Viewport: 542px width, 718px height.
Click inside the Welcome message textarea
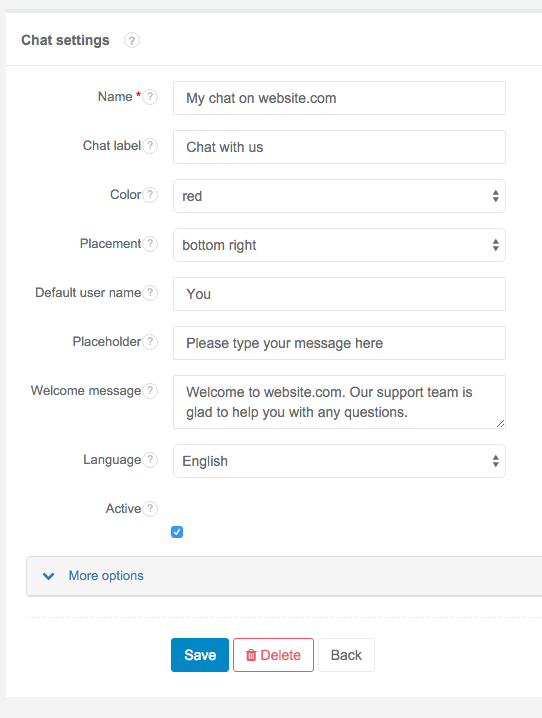[x=339, y=402]
